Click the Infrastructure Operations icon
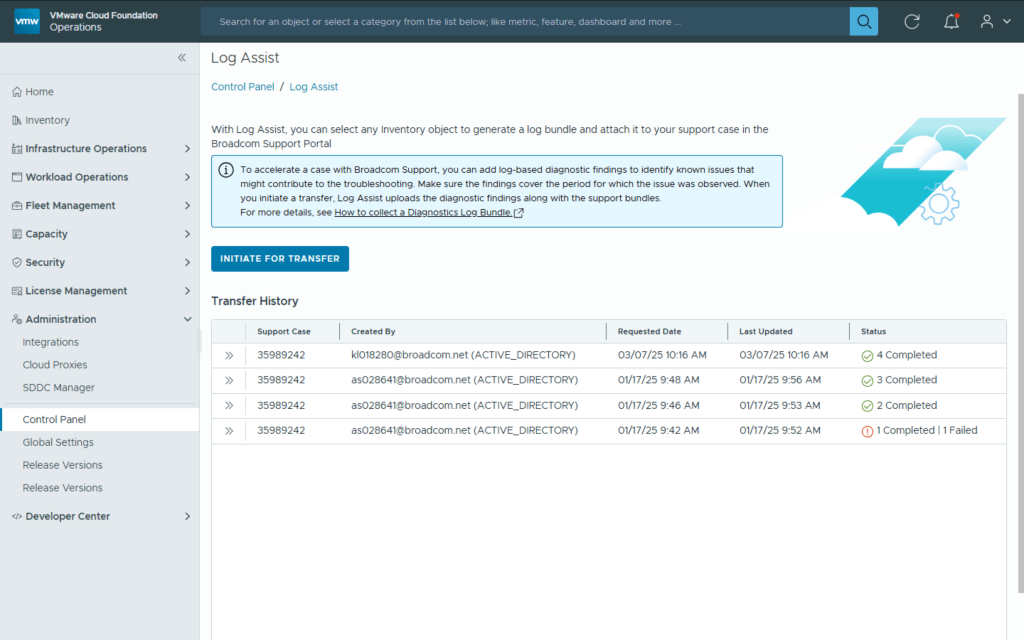Screen dimensions: 1024x640 17,149
